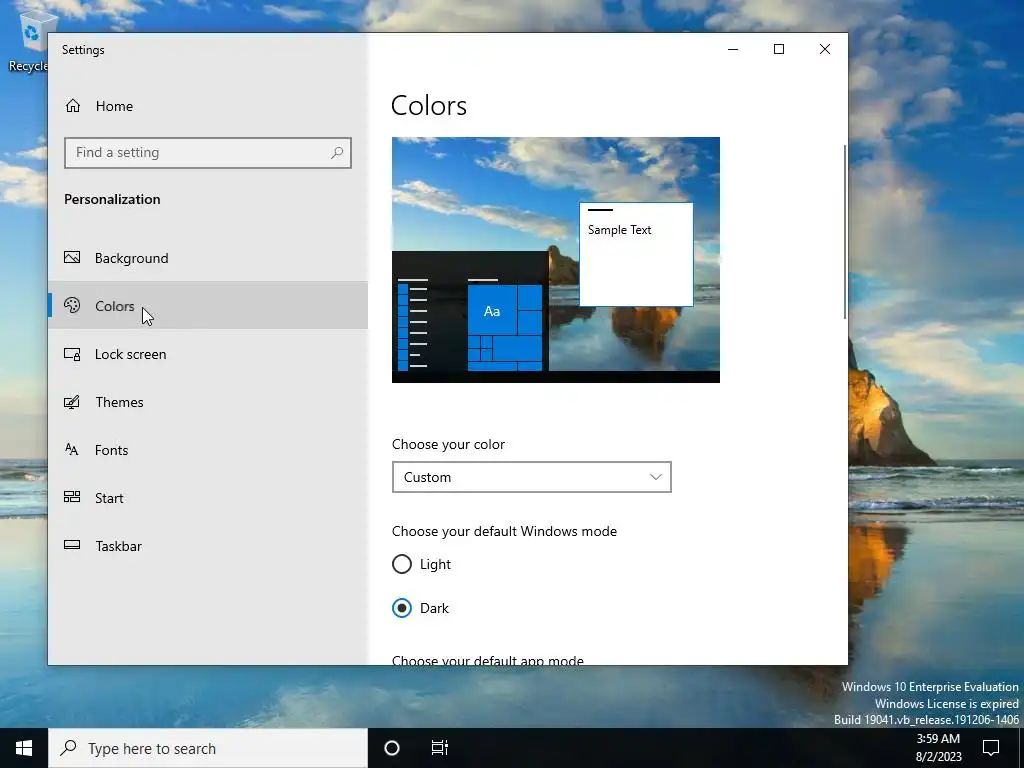Click the Aa tile in preview

coord(492,312)
